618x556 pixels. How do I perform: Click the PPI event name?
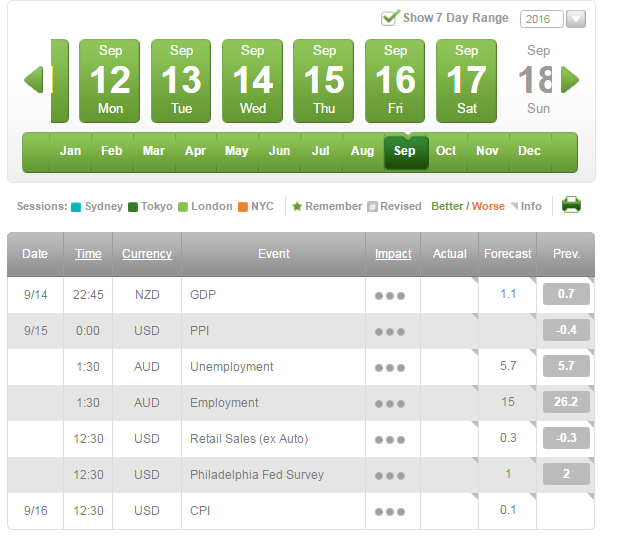click(x=199, y=331)
